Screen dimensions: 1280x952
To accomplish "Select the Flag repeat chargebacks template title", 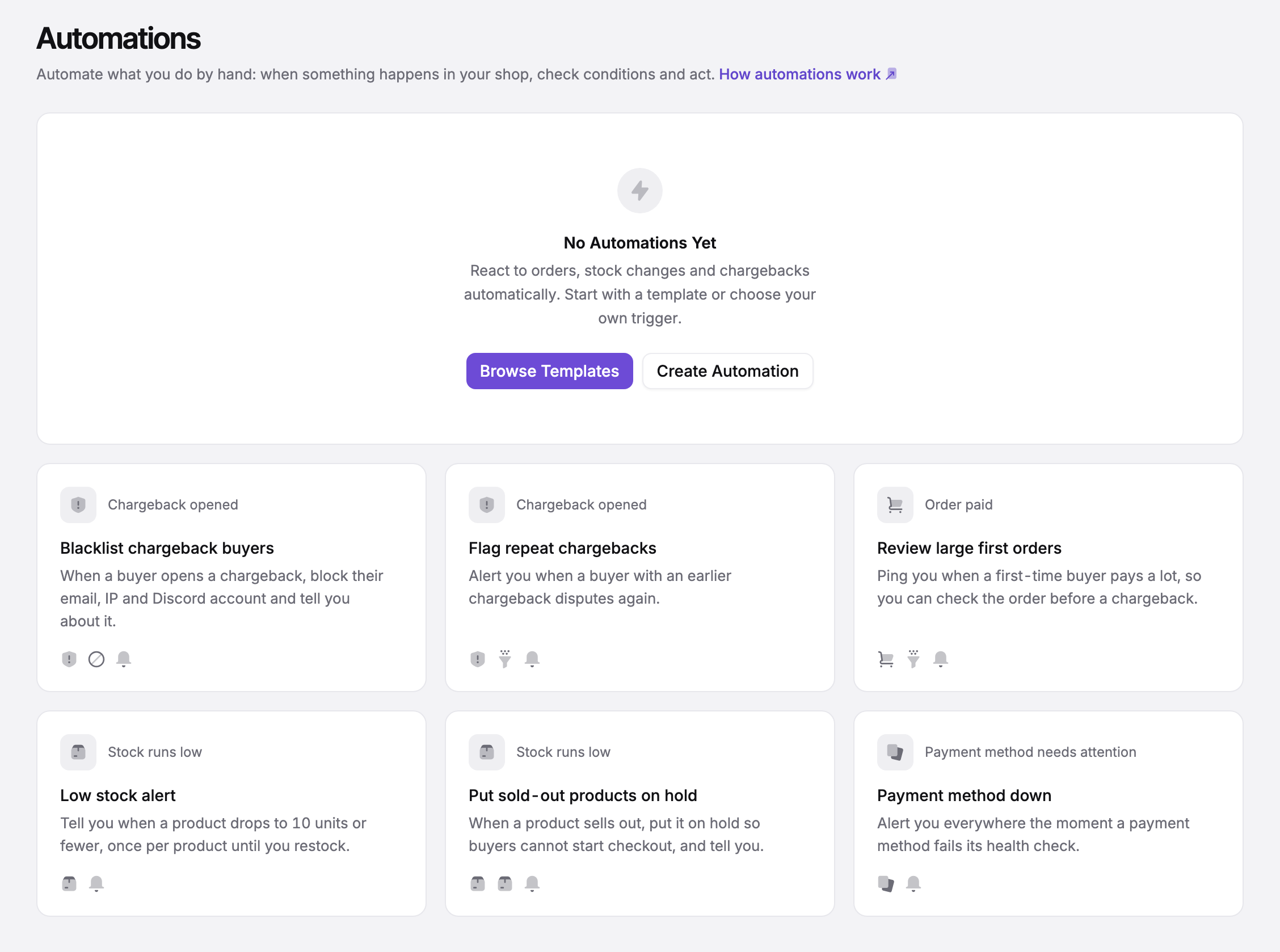I will 562,548.
